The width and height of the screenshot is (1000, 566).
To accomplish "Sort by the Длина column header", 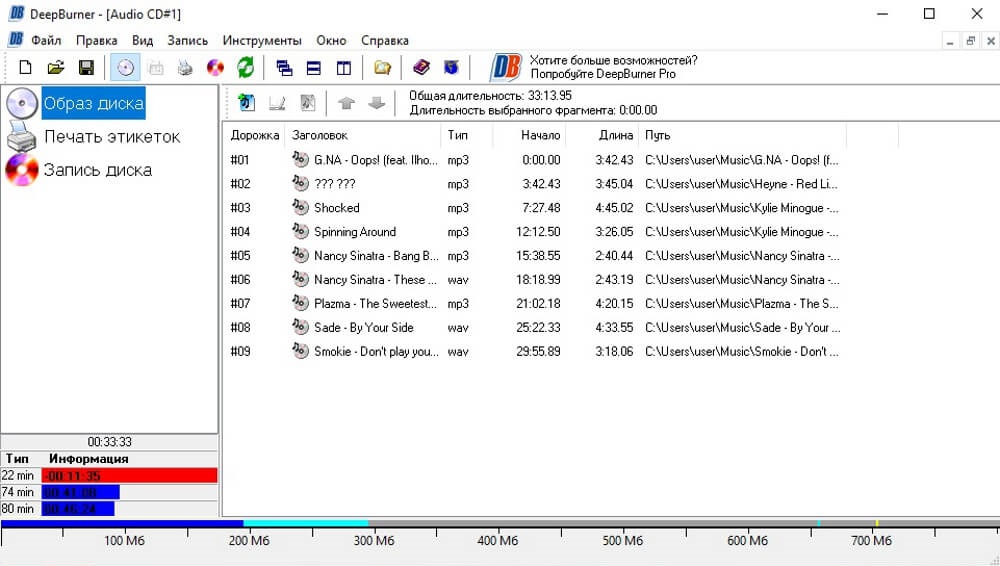I will (602, 135).
